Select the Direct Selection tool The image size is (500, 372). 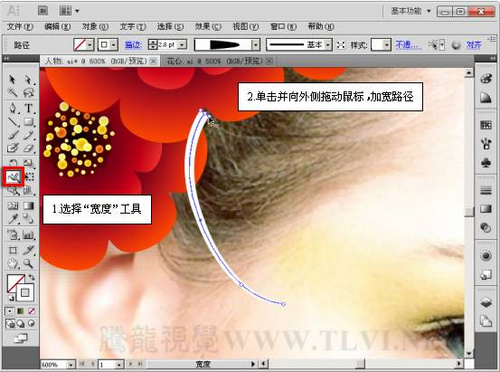pyautogui.click(x=29, y=79)
